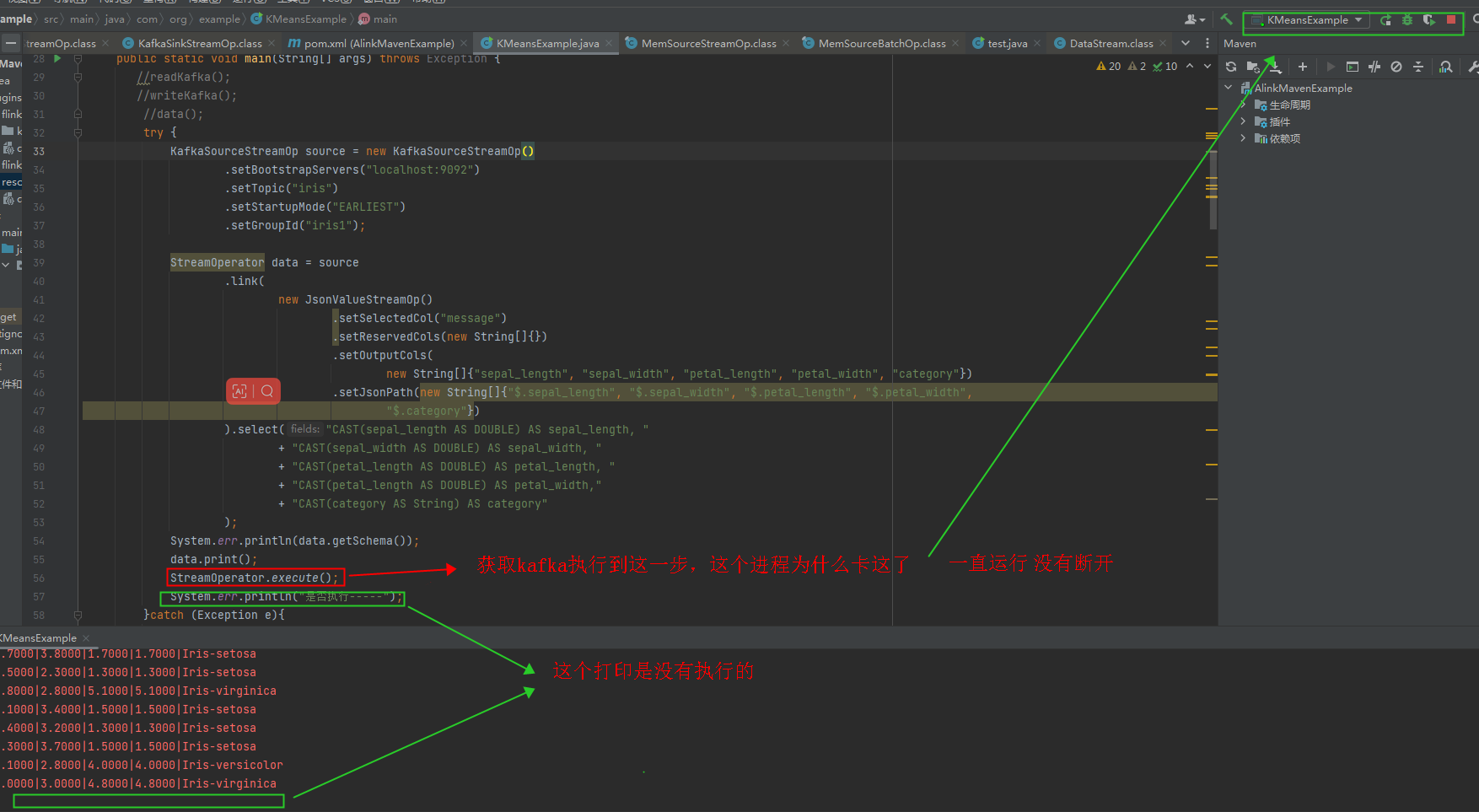Click the 'fields:' parameter hint in select call

tap(305, 429)
